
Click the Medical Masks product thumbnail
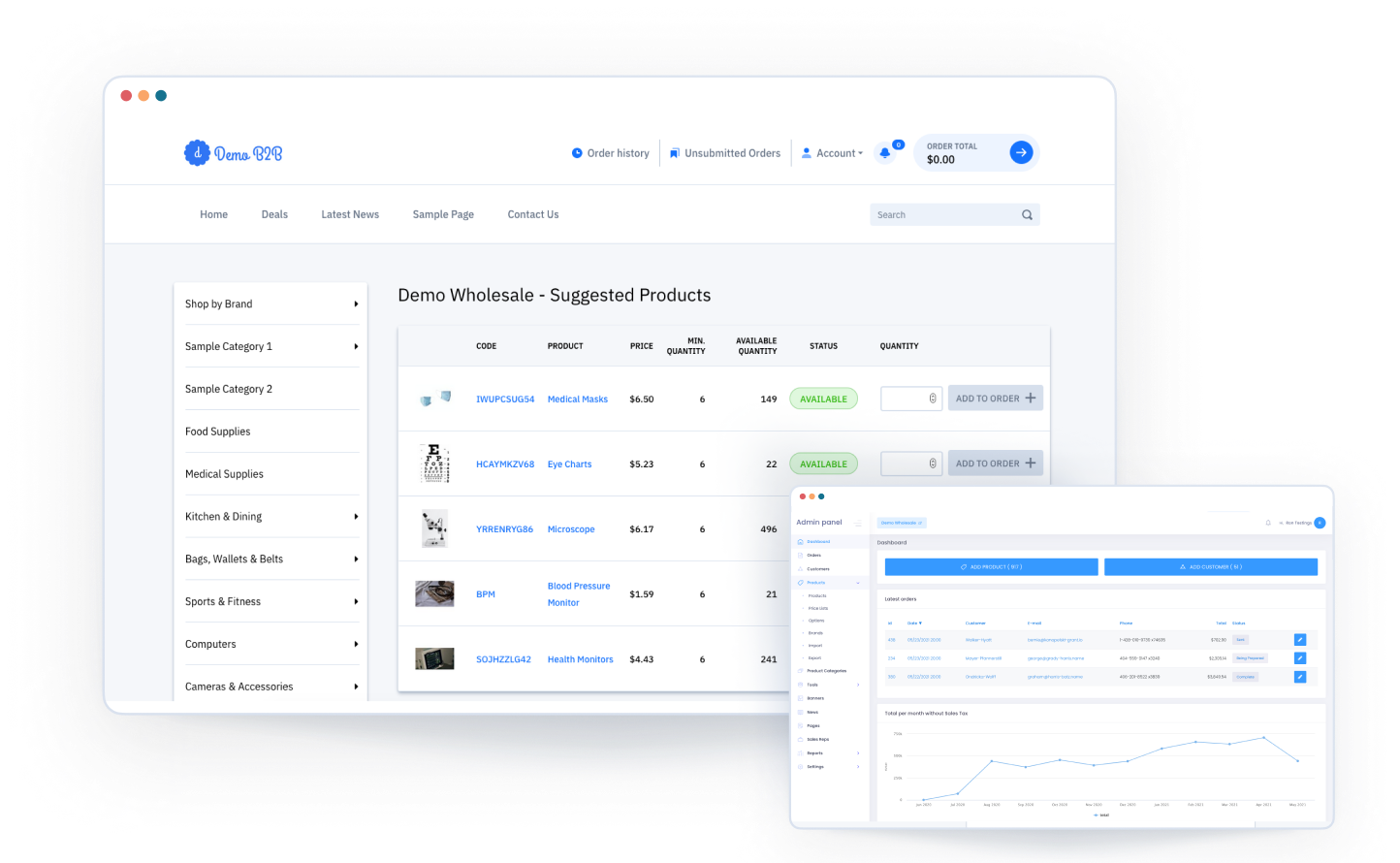pyautogui.click(x=435, y=399)
